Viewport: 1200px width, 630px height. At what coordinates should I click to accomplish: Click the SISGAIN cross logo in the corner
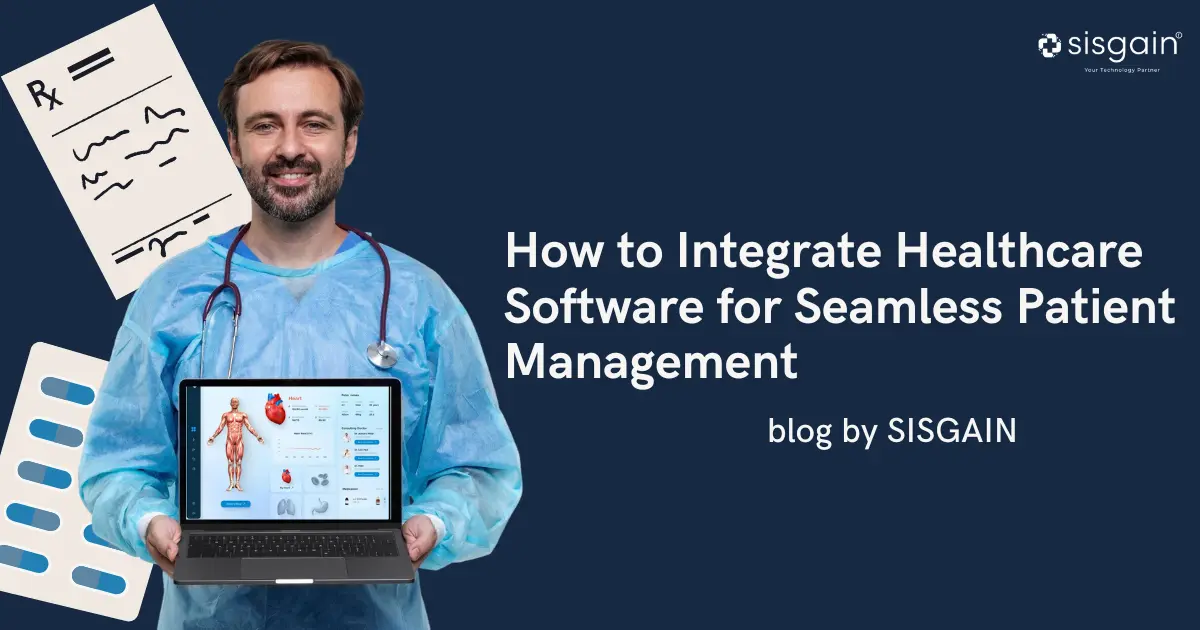[x=1048, y=44]
